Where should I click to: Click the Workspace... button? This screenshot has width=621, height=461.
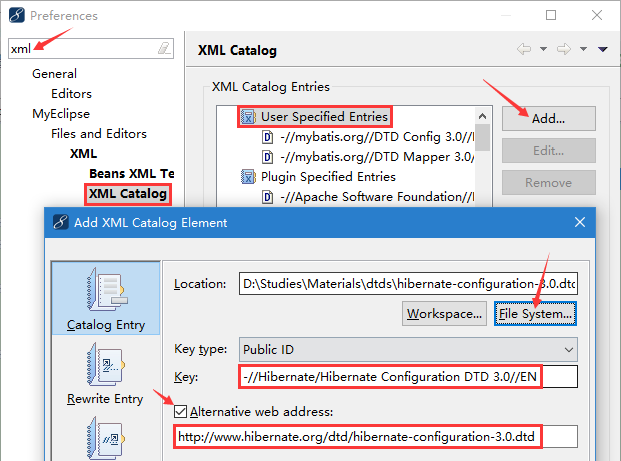click(x=444, y=314)
